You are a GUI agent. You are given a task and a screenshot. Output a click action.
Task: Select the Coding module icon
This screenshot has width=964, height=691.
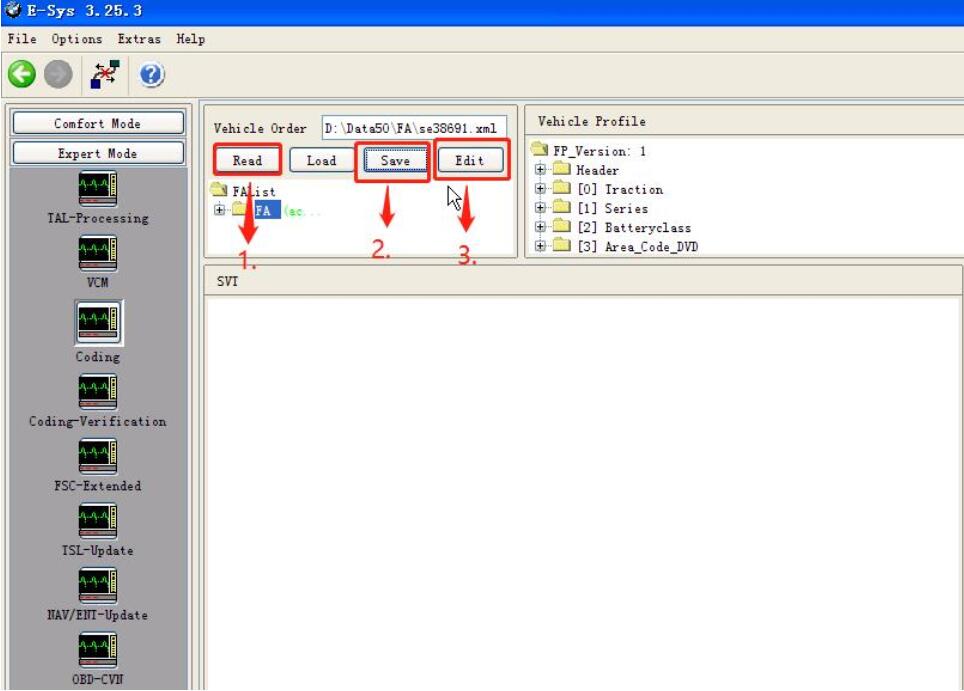coord(98,323)
